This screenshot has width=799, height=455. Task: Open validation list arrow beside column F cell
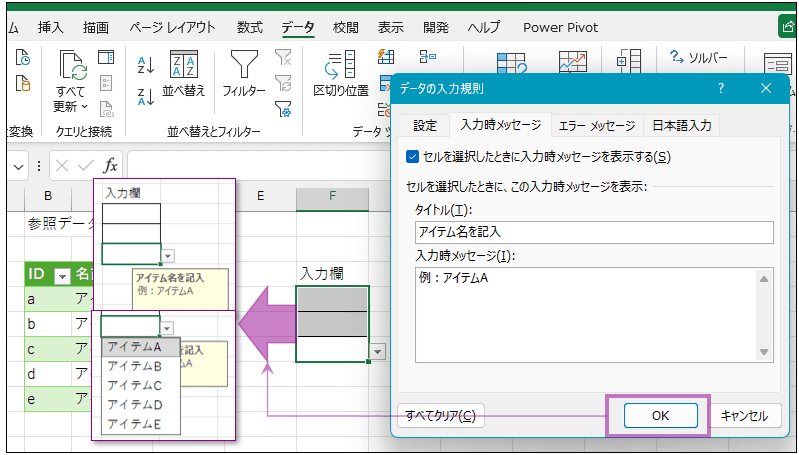pyautogui.click(x=377, y=352)
